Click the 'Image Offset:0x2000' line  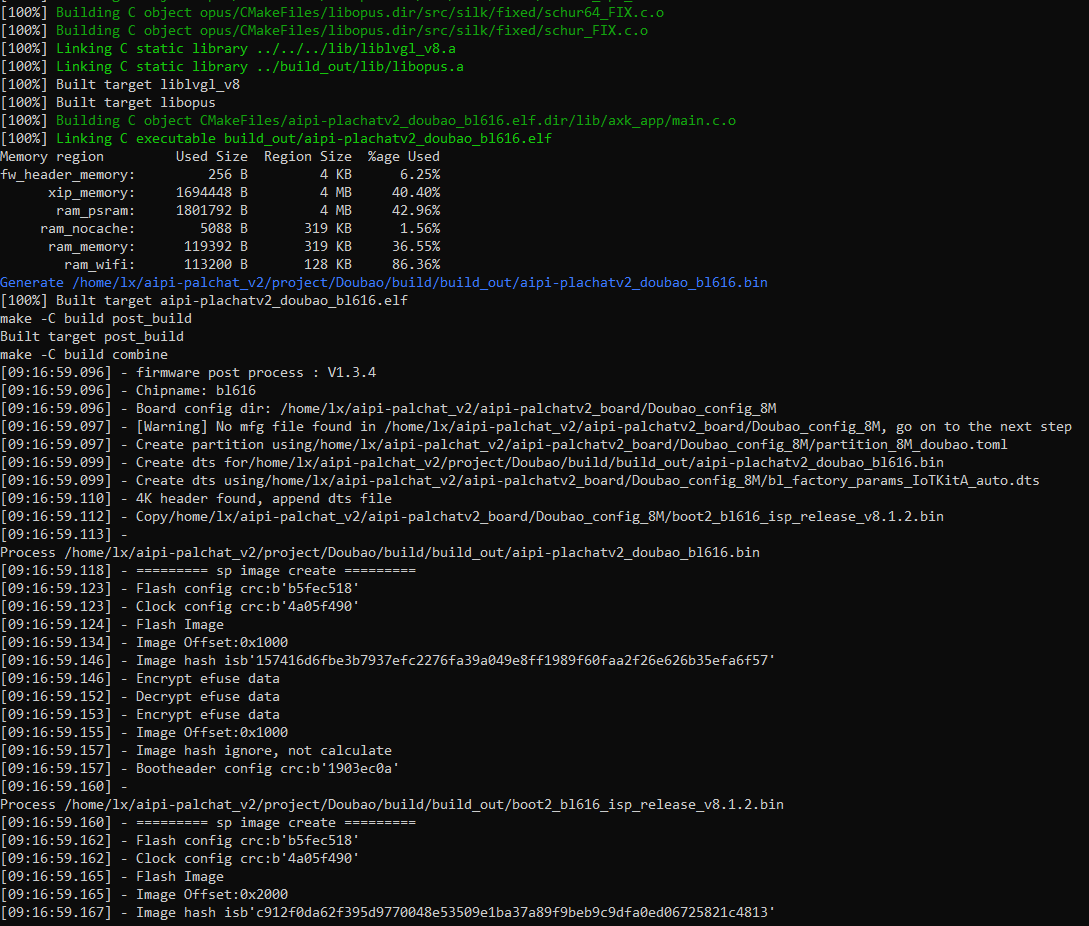pyautogui.click(x=144, y=895)
